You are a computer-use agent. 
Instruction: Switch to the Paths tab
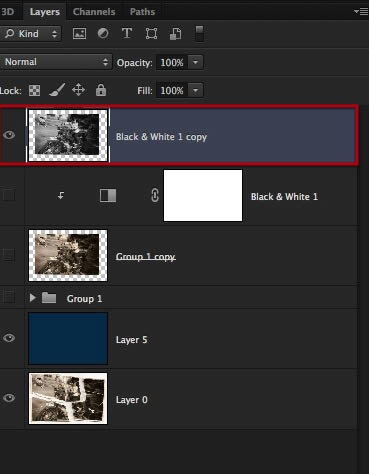[x=142, y=12]
